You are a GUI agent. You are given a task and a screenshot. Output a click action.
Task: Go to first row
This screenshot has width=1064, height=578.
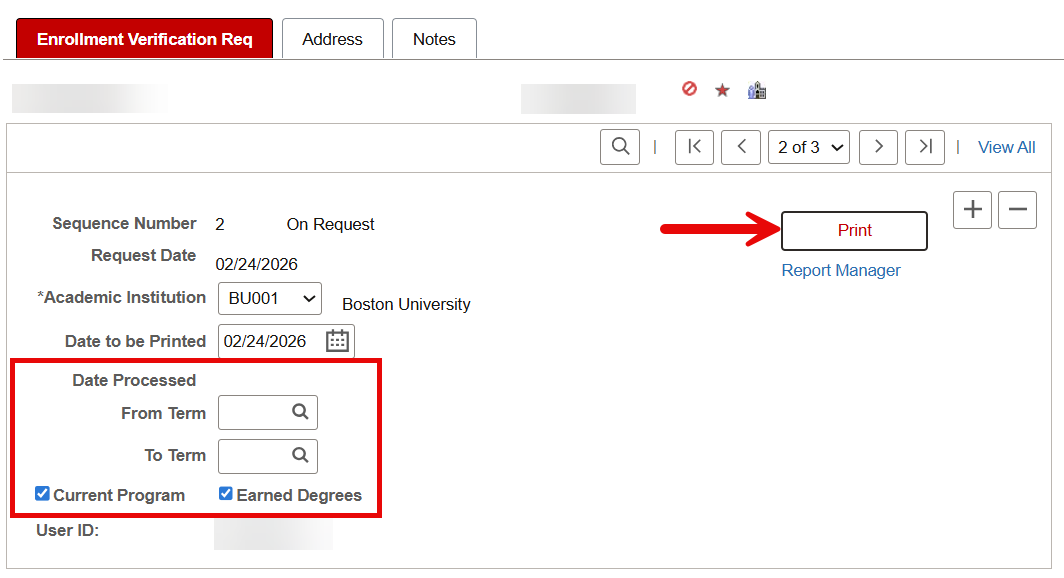coord(694,147)
